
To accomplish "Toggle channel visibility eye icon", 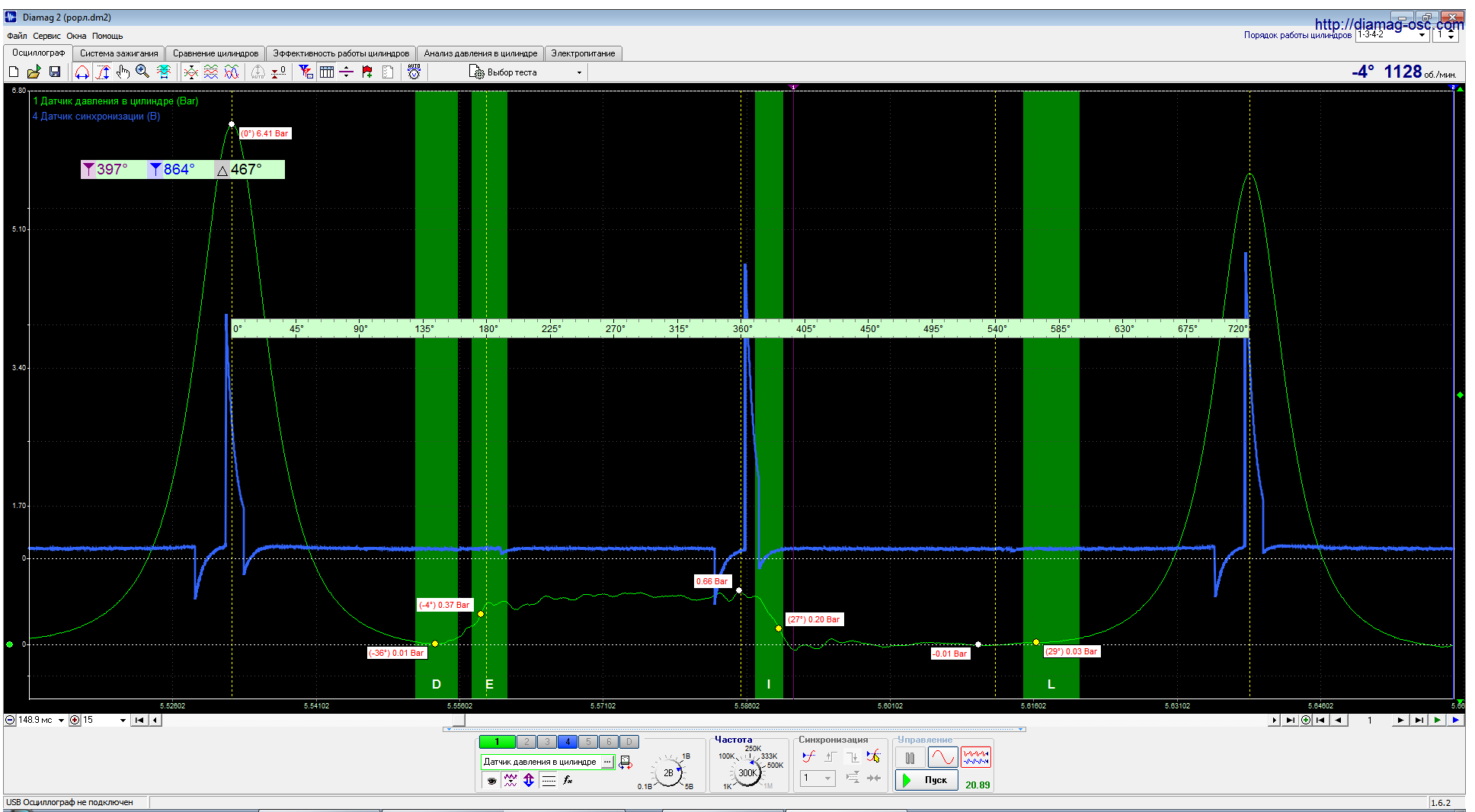I will (x=492, y=780).
